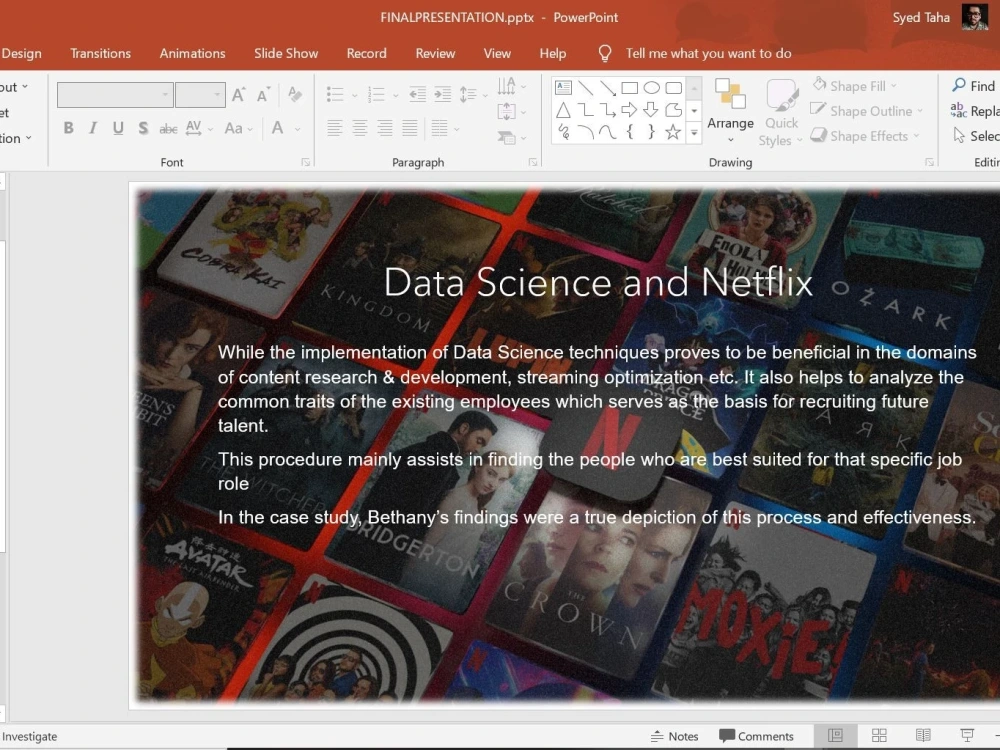Switch to the Animations tab
The image size is (1000, 750).
click(192, 53)
